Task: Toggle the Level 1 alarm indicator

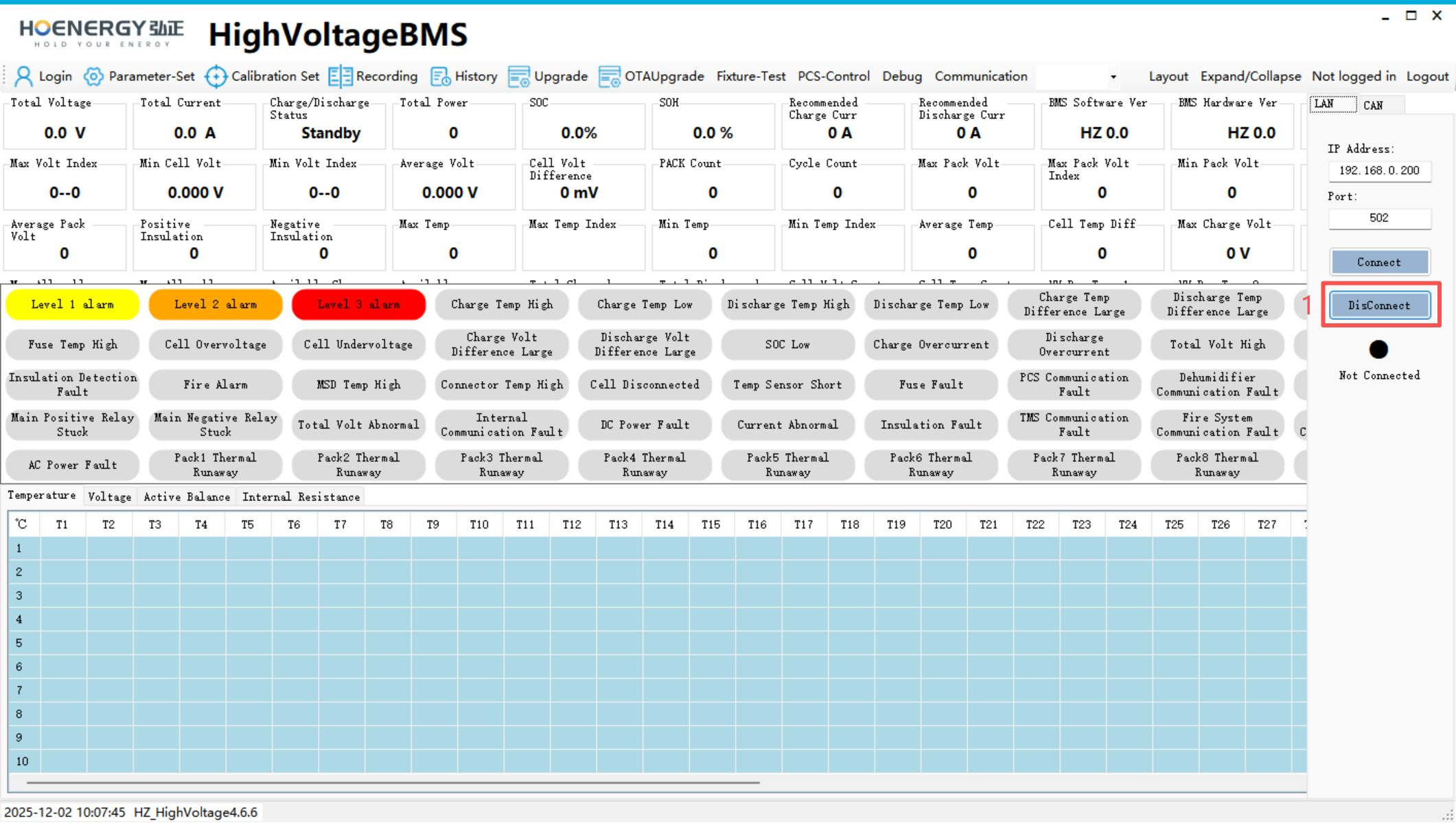Action: point(73,305)
